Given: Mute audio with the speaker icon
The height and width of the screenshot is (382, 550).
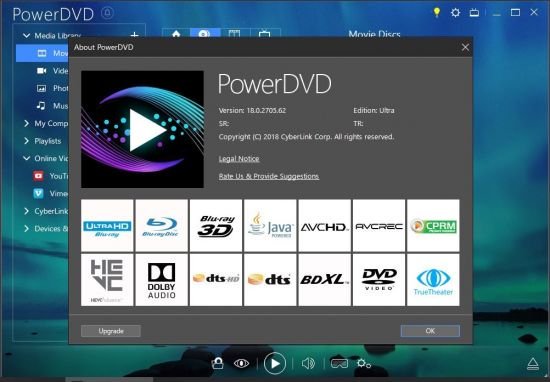Looking at the screenshot, I should point(308,363).
